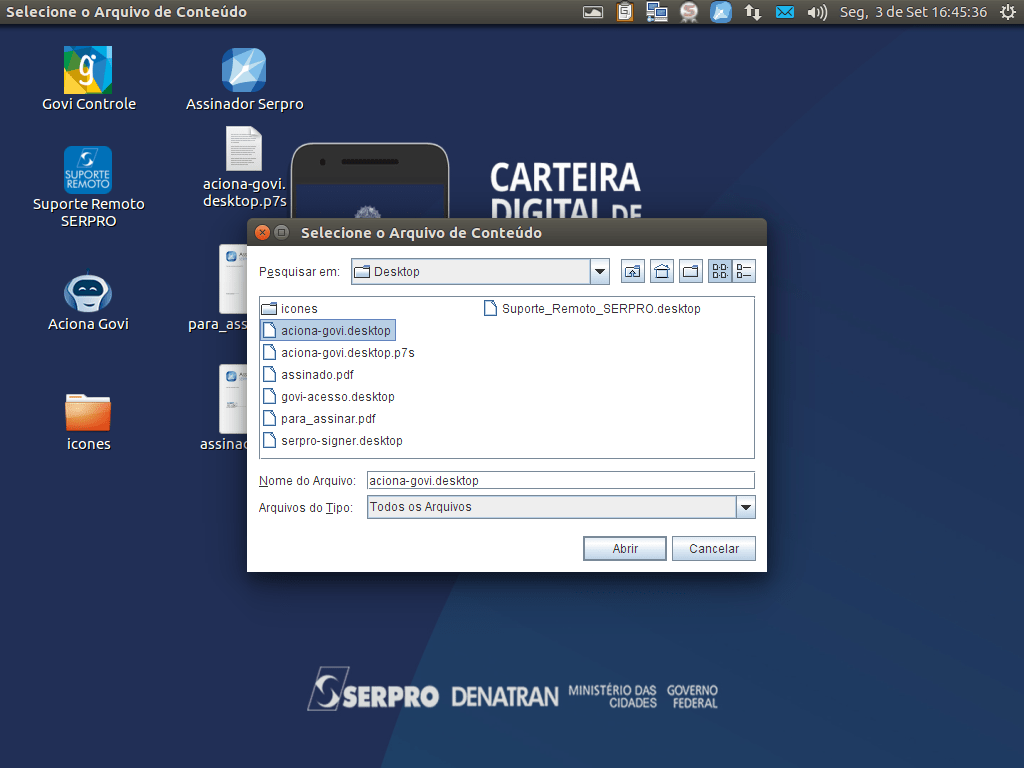Switch to Details view in file chooser
This screenshot has width=1024, height=768.
point(744,272)
